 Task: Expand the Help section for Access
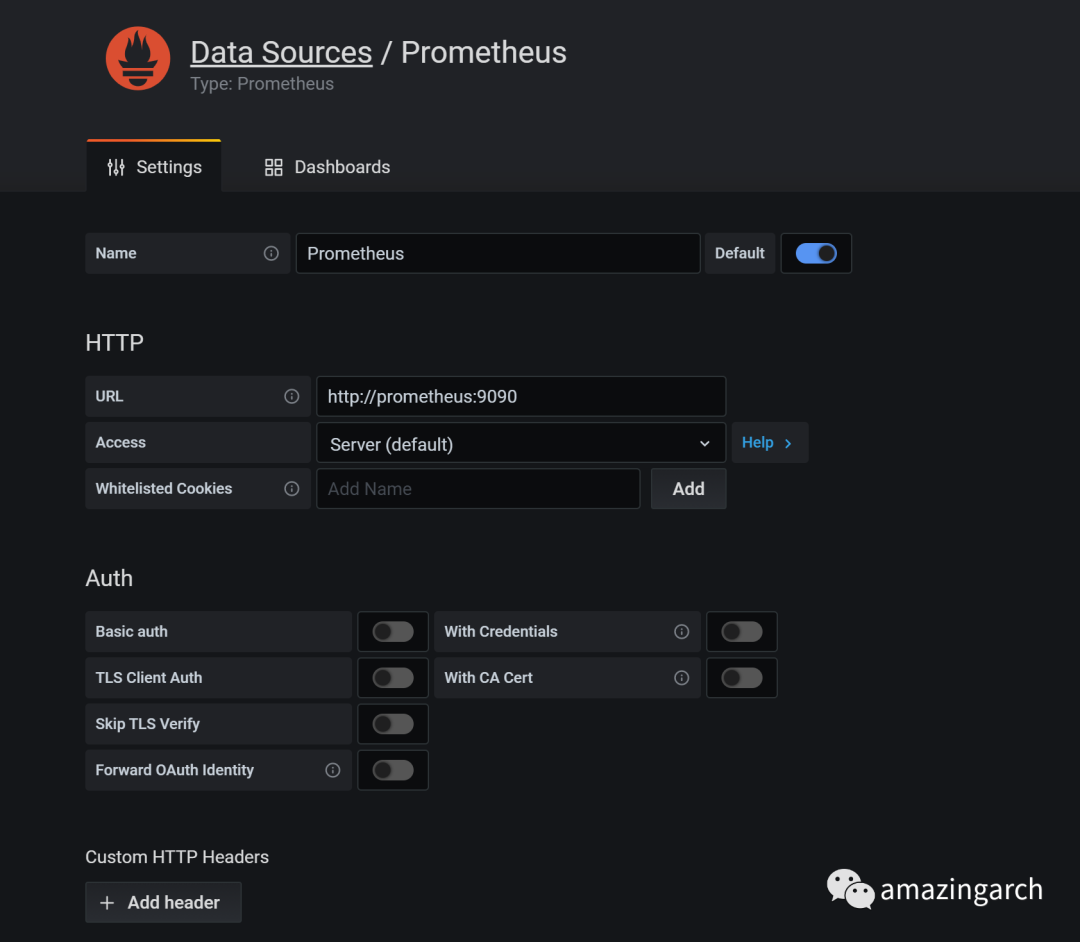click(769, 443)
